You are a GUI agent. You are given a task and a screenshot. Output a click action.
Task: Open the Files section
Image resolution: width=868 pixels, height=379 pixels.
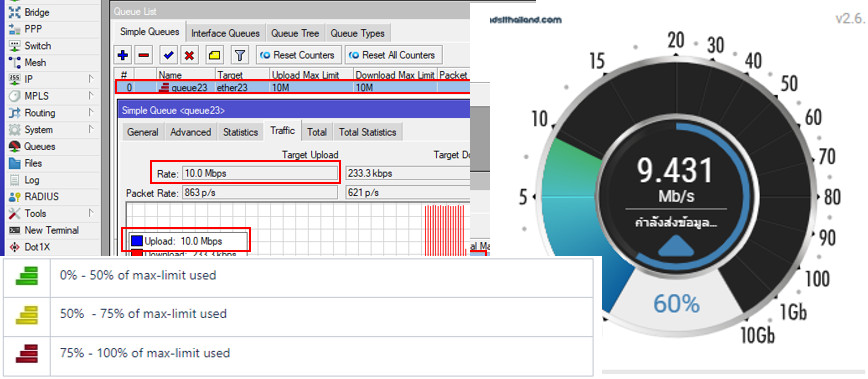click(33, 163)
